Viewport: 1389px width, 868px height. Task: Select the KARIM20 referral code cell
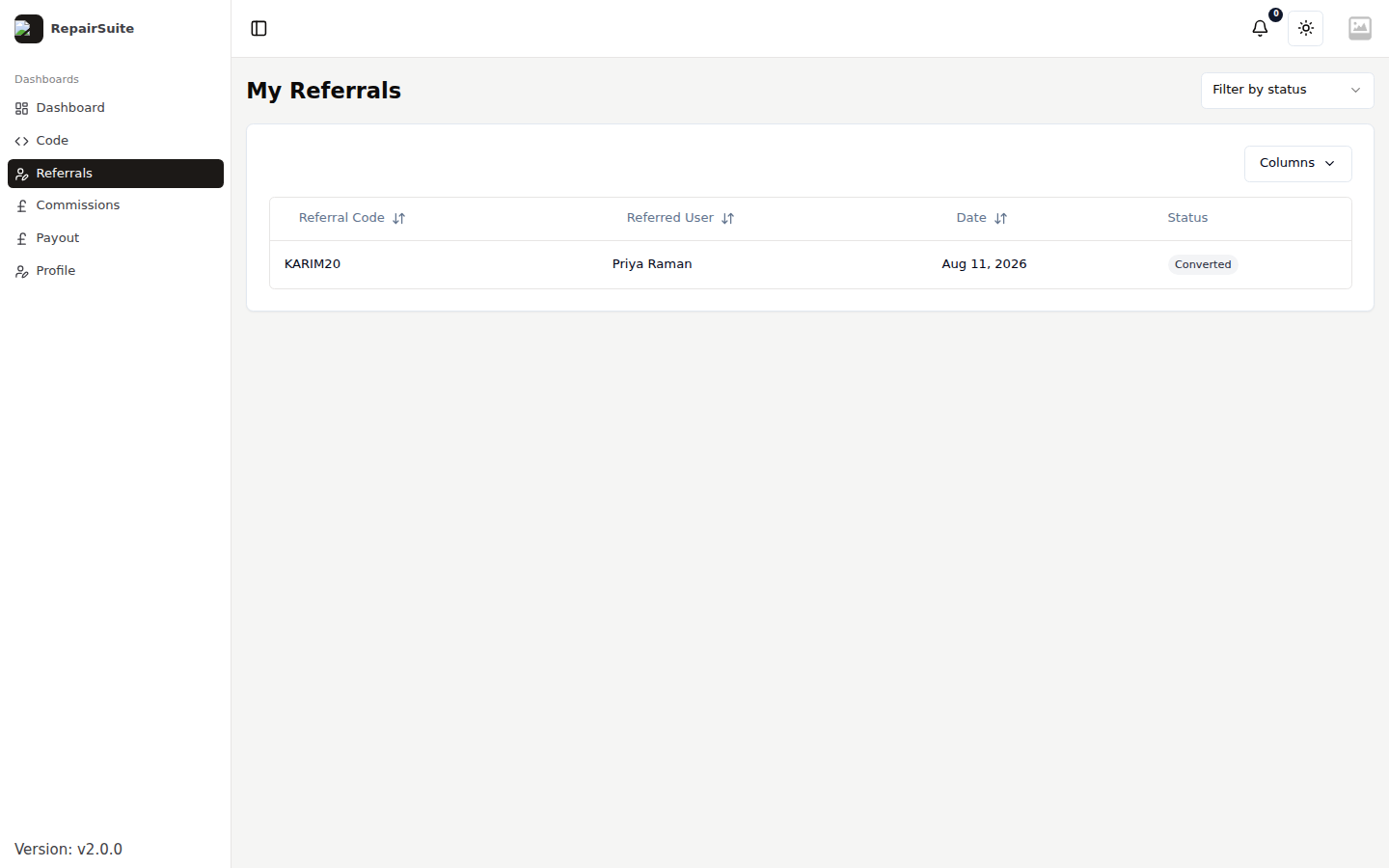point(313,264)
